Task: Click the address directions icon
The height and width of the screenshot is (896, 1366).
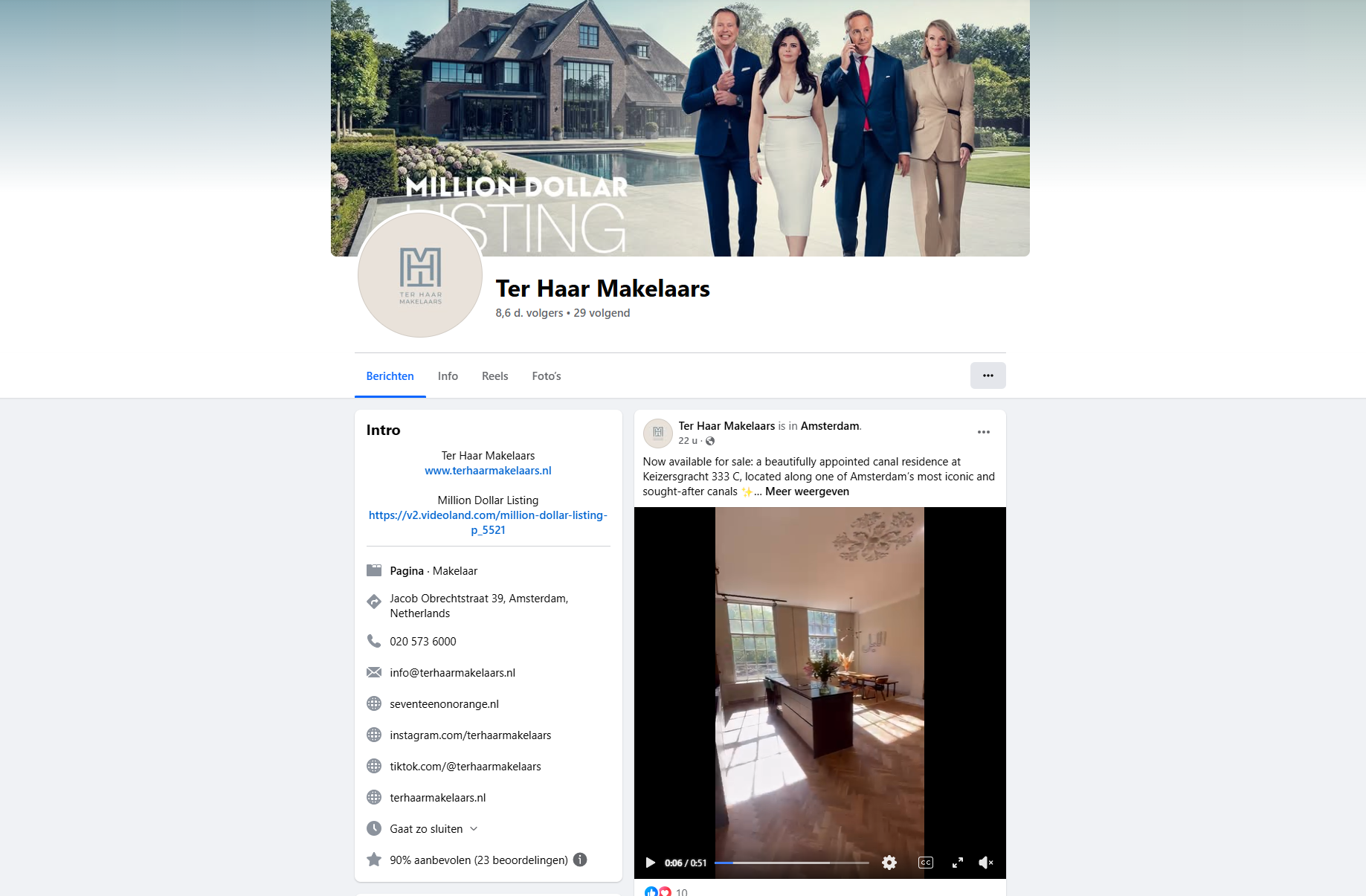Action: 374,602
